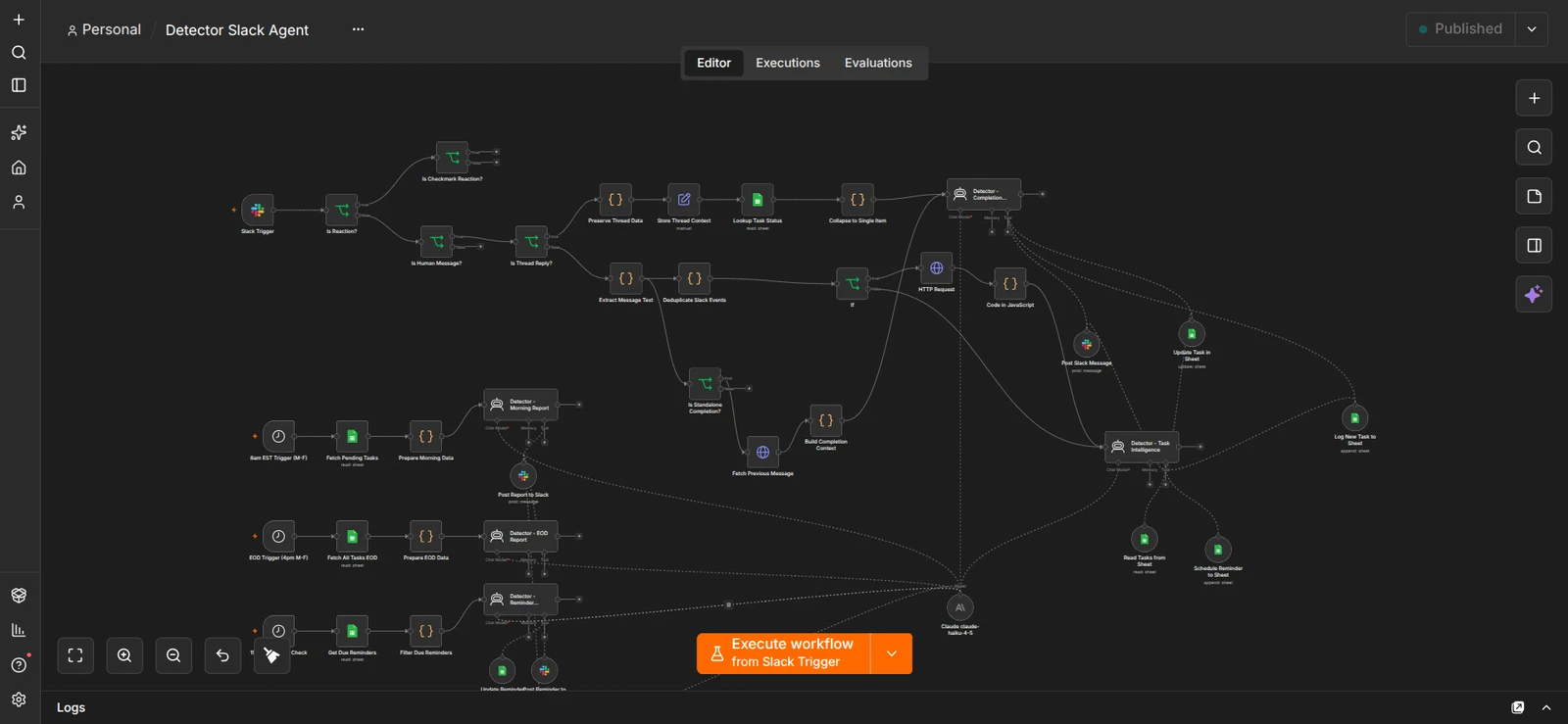The image size is (1568, 724).
Task: Select the Is Reaction? switch node
Action: 342,210
